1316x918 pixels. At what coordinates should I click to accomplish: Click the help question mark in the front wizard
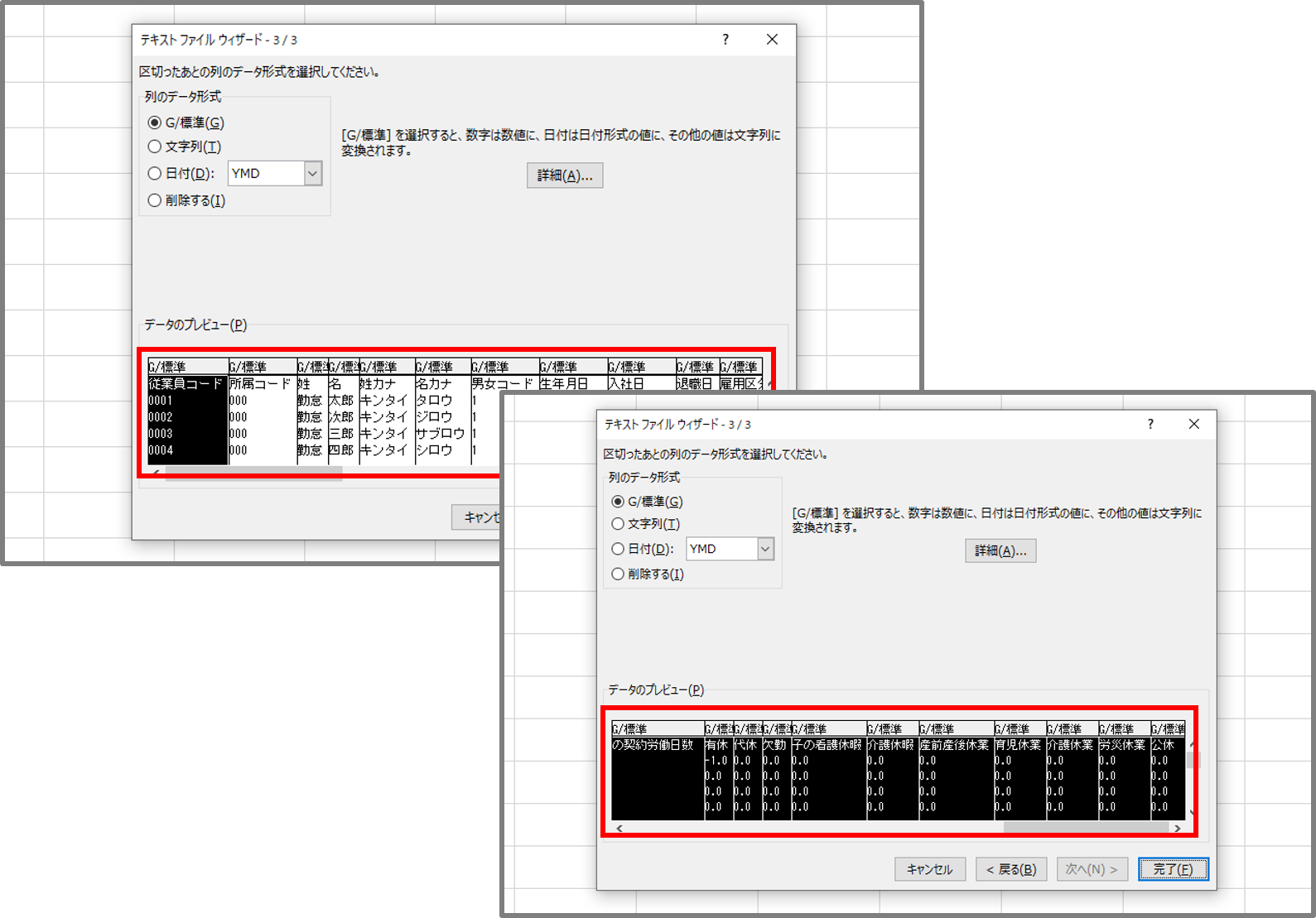coord(1150,424)
